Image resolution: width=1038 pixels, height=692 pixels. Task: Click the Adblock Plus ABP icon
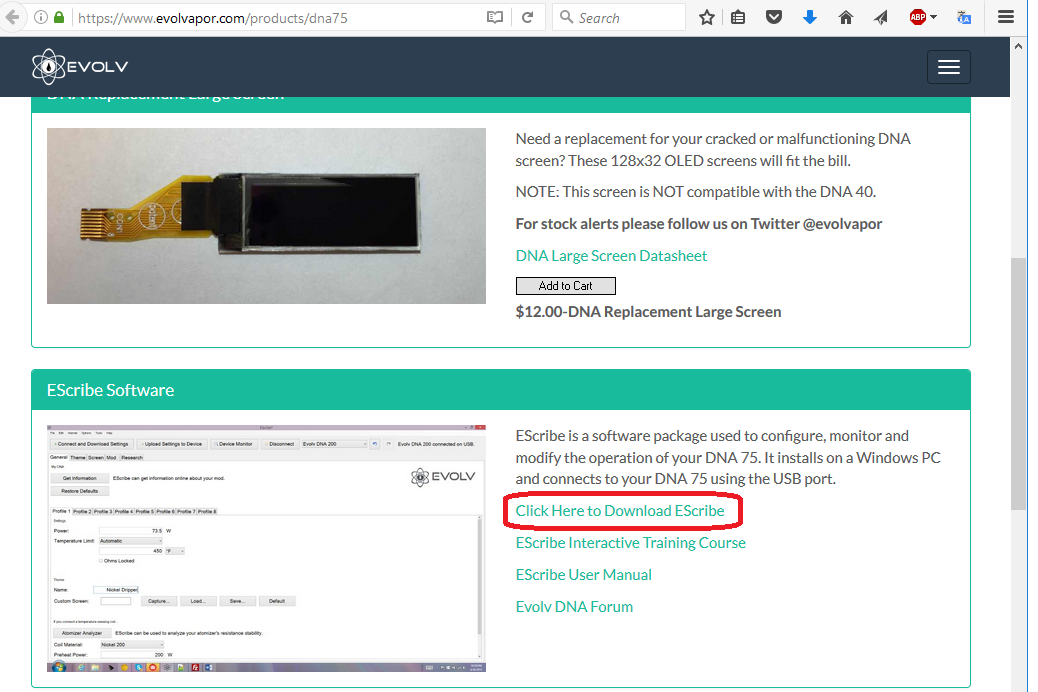click(x=917, y=18)
